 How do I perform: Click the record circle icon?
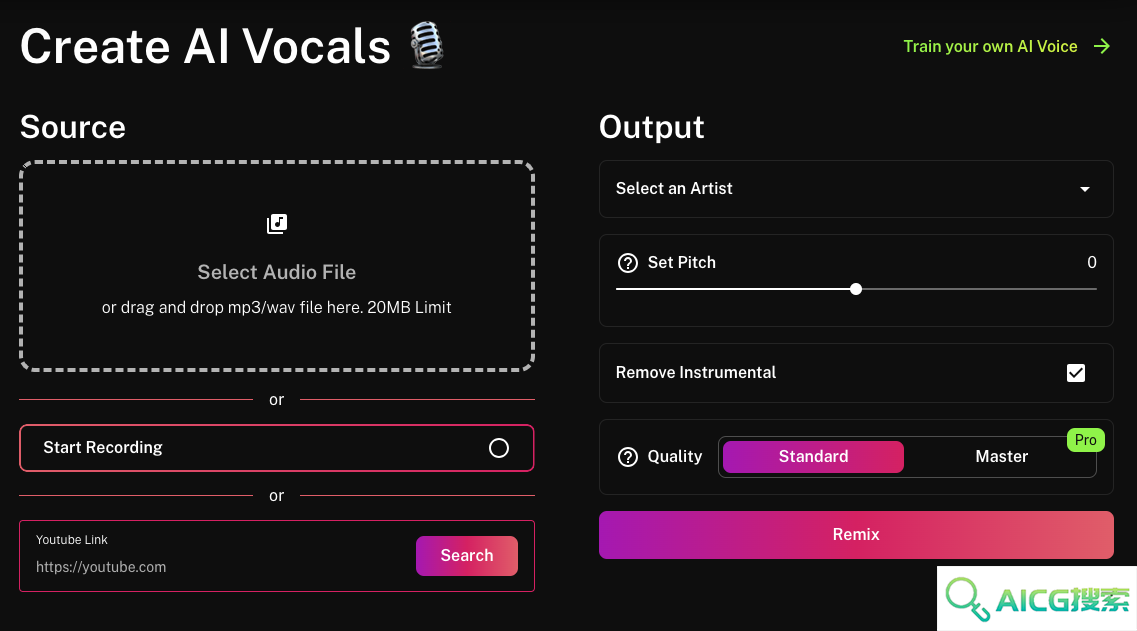499,448
